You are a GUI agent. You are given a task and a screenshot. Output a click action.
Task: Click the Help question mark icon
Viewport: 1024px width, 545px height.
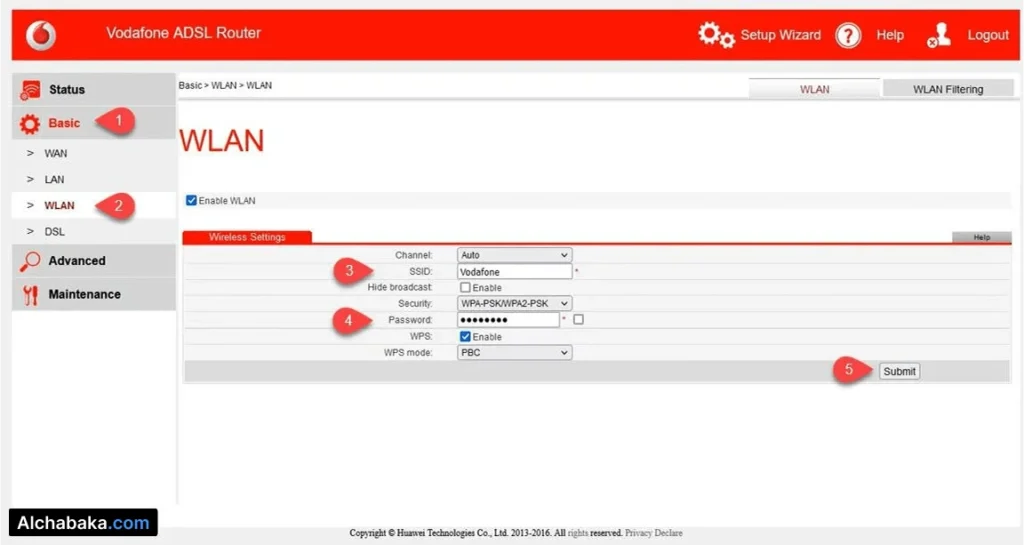coord(848,35)
